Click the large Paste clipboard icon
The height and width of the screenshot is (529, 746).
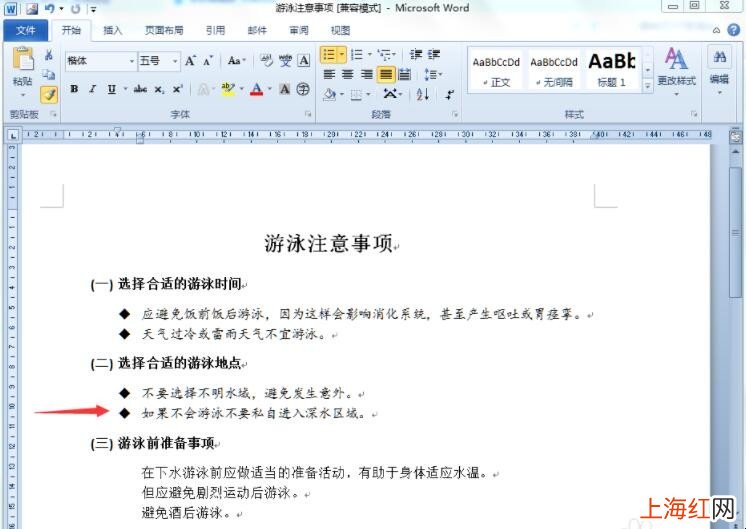[22, 59]
